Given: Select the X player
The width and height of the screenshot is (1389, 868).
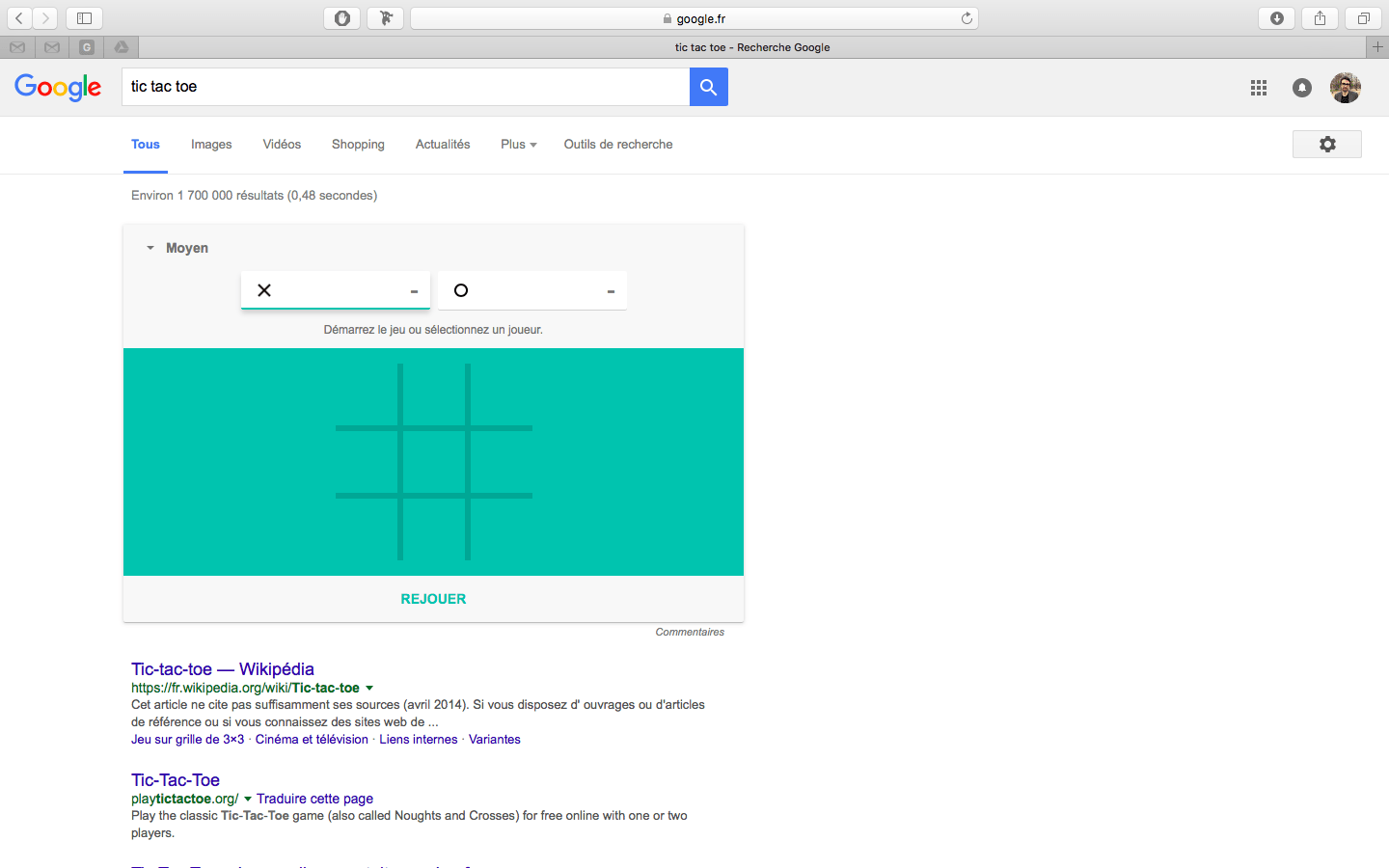Looking at the screenshot, I should click(x=336, y=290).
